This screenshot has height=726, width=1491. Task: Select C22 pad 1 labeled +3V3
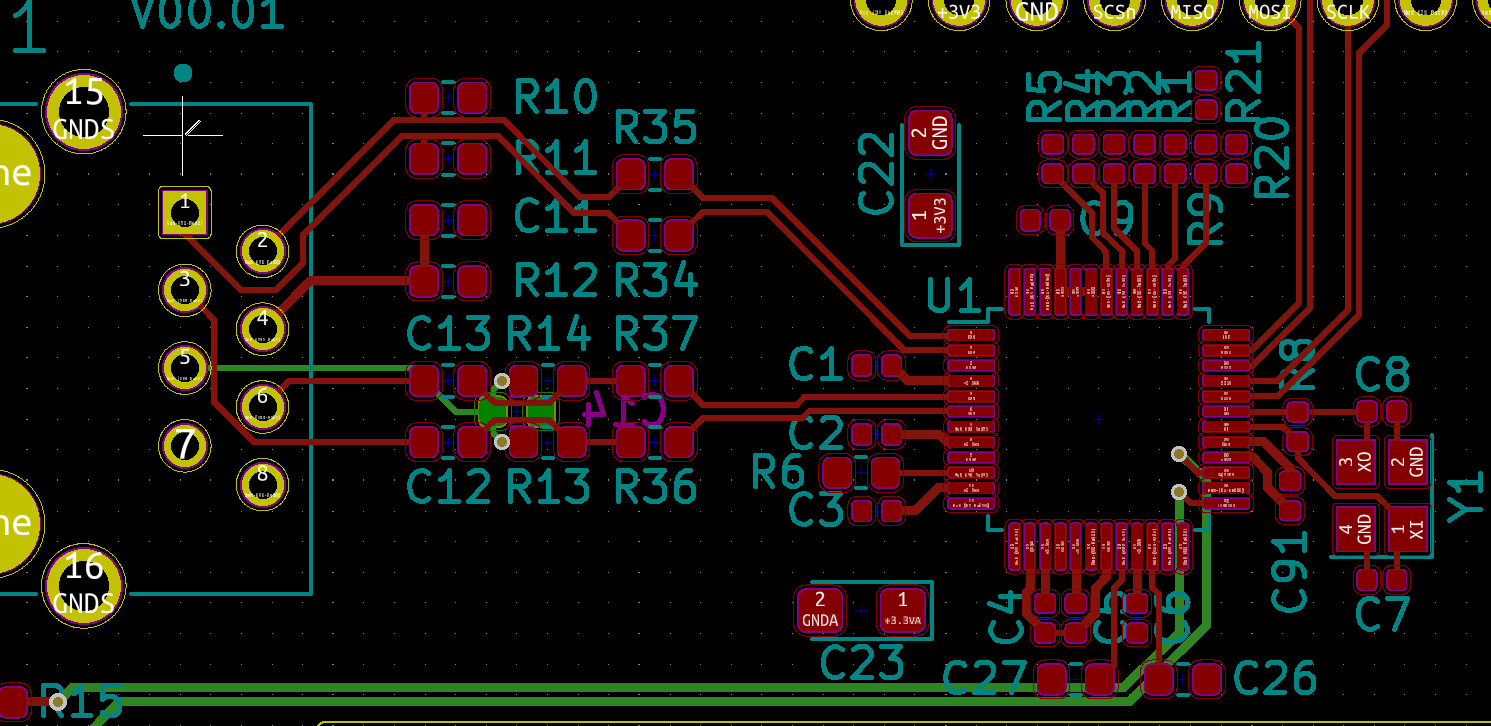(930, 216)
